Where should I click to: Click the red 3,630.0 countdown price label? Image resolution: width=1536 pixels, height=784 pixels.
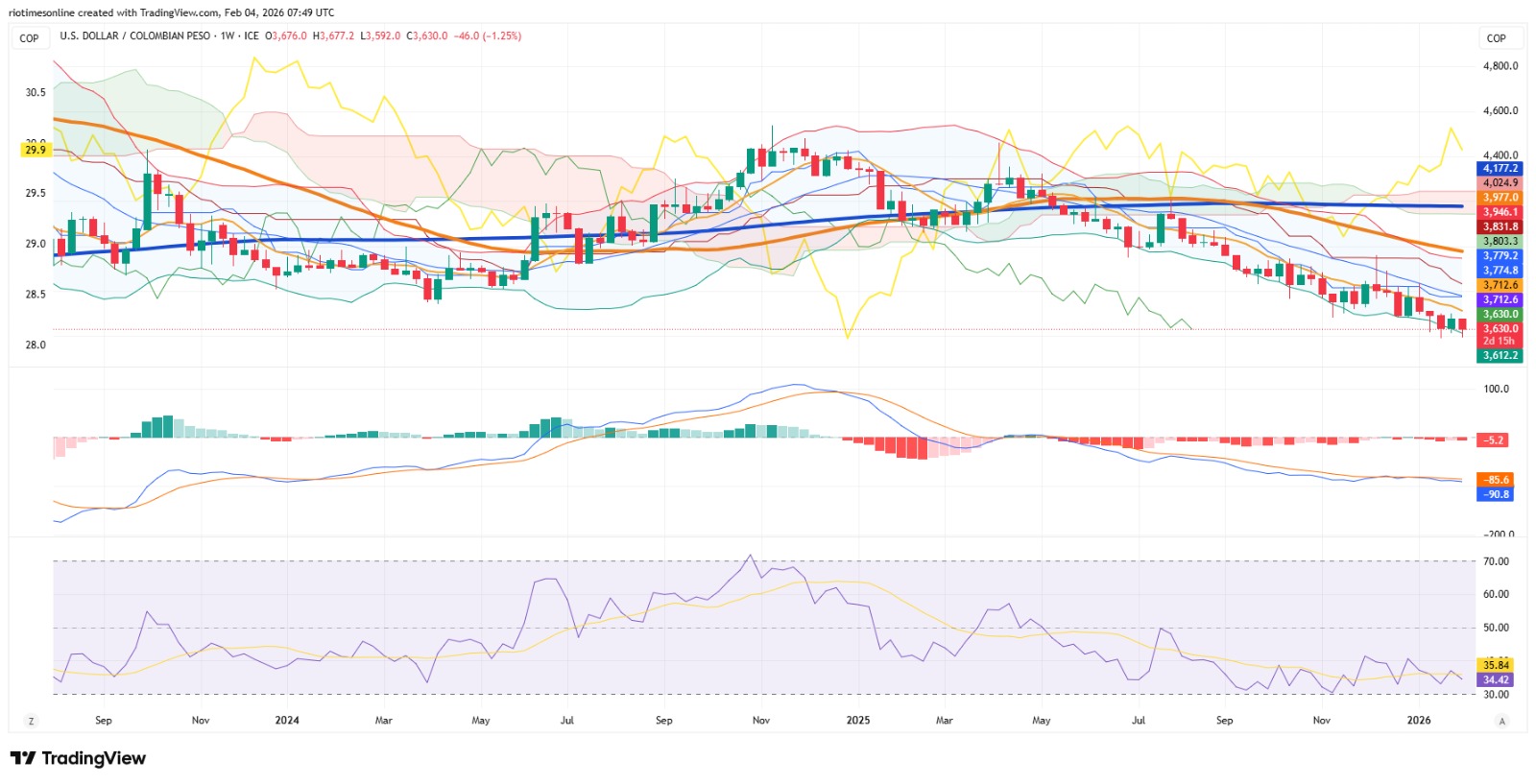pyautogui.click(x=1500, y=334)
